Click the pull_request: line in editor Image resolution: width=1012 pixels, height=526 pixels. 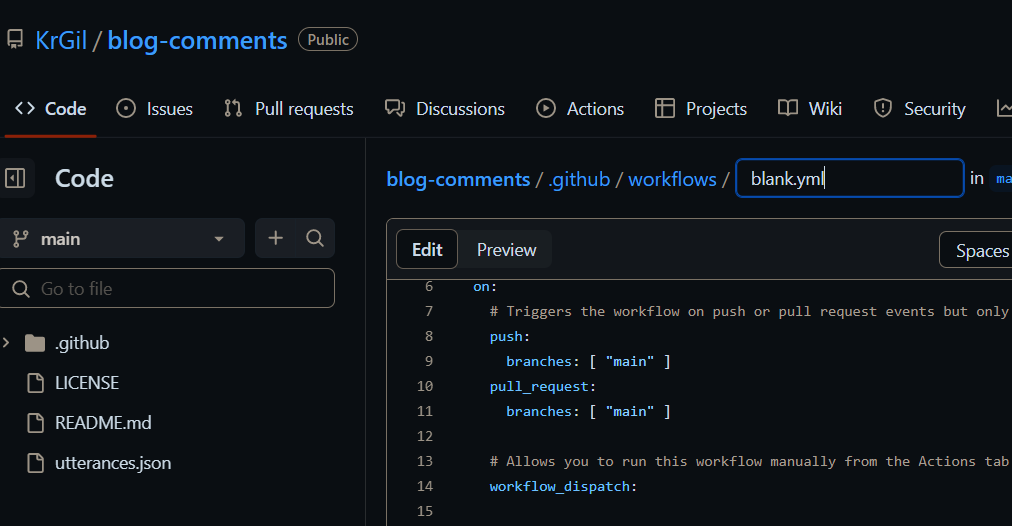(x=543, y=386)
